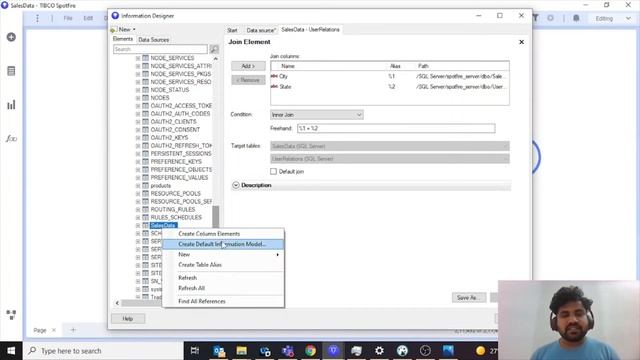Open the data canvas icon at sidebar bottom
Viewport: 640px width, 360px height.
coord(11,315)
